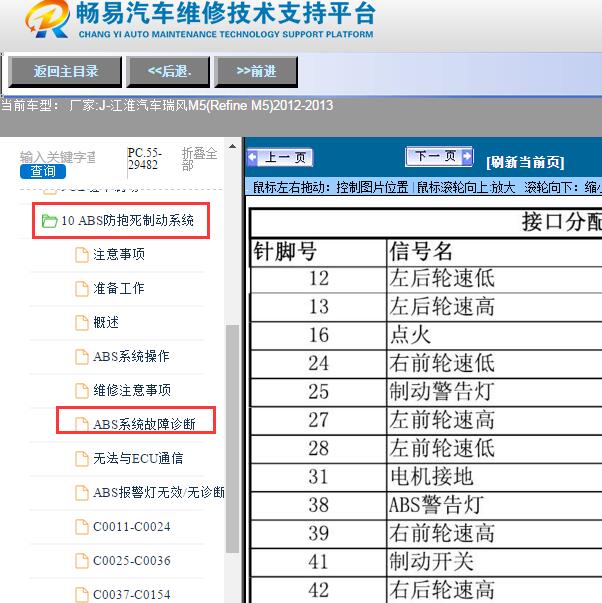Screen dimensions: 602x603
Task: Open the ABS系统操作 tree item
Action: [x=131, y=356]
